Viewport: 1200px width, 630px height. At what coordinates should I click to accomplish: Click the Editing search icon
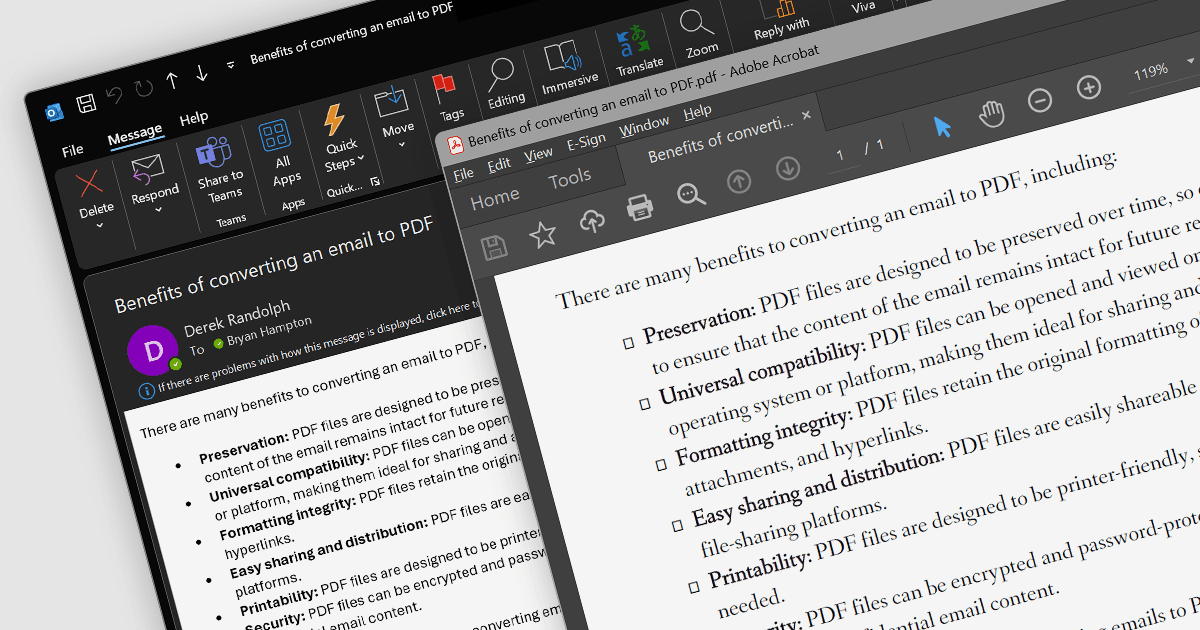(x=499, y=73)
